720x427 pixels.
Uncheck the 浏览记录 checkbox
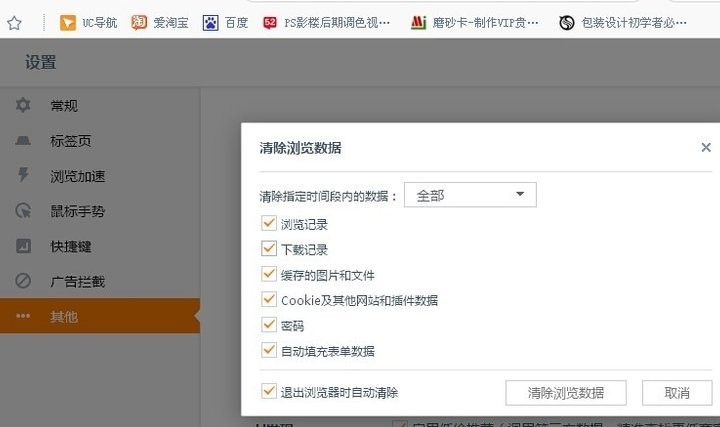point(269,223)
